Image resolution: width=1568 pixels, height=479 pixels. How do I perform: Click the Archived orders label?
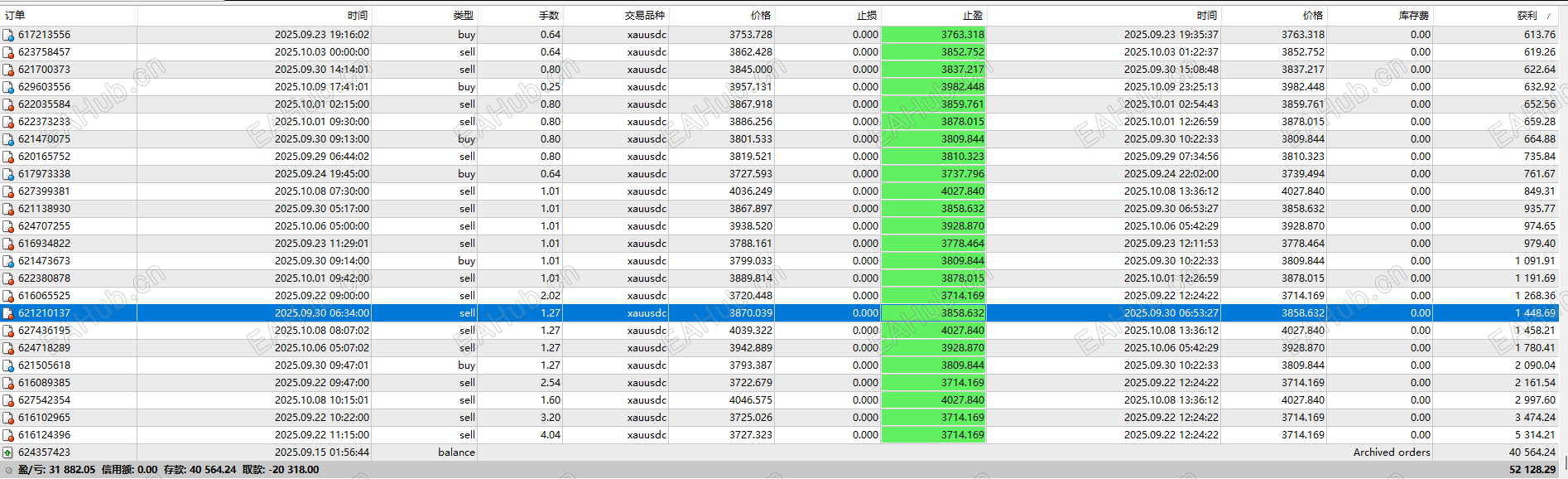pos(1392,452)
